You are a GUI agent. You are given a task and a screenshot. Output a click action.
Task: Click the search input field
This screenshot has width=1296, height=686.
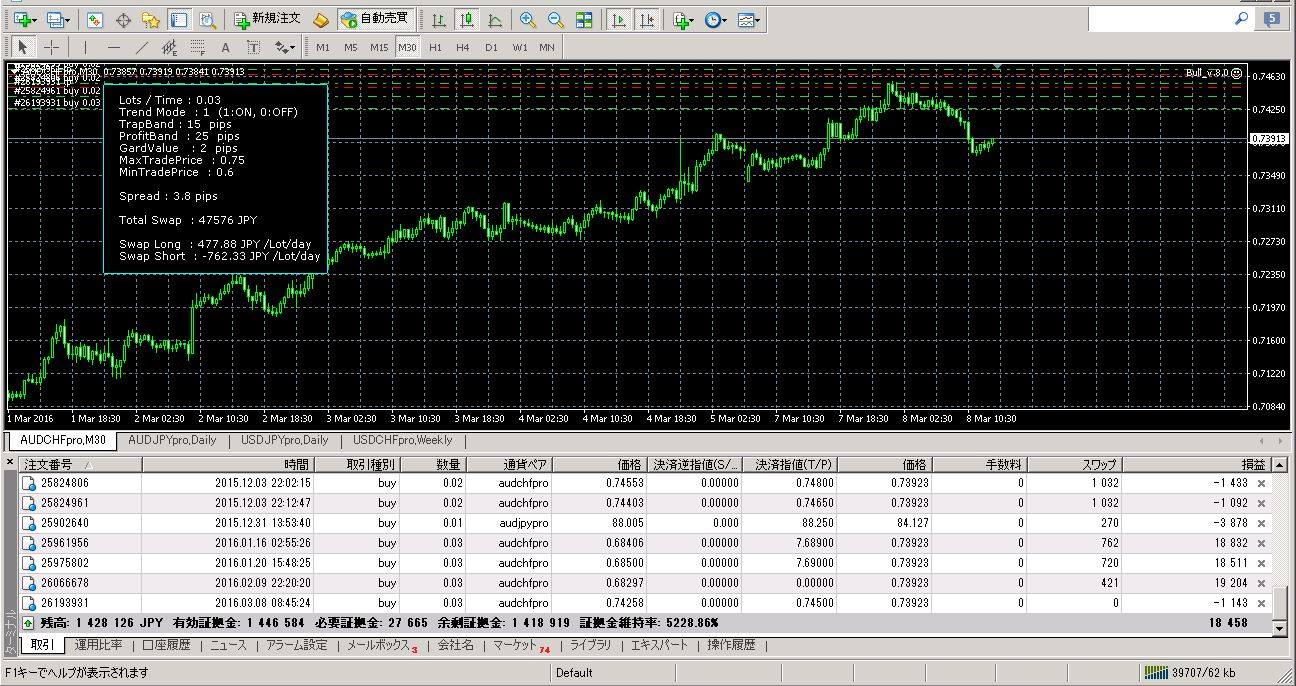pyautogui.click(x=1160, y=19)
